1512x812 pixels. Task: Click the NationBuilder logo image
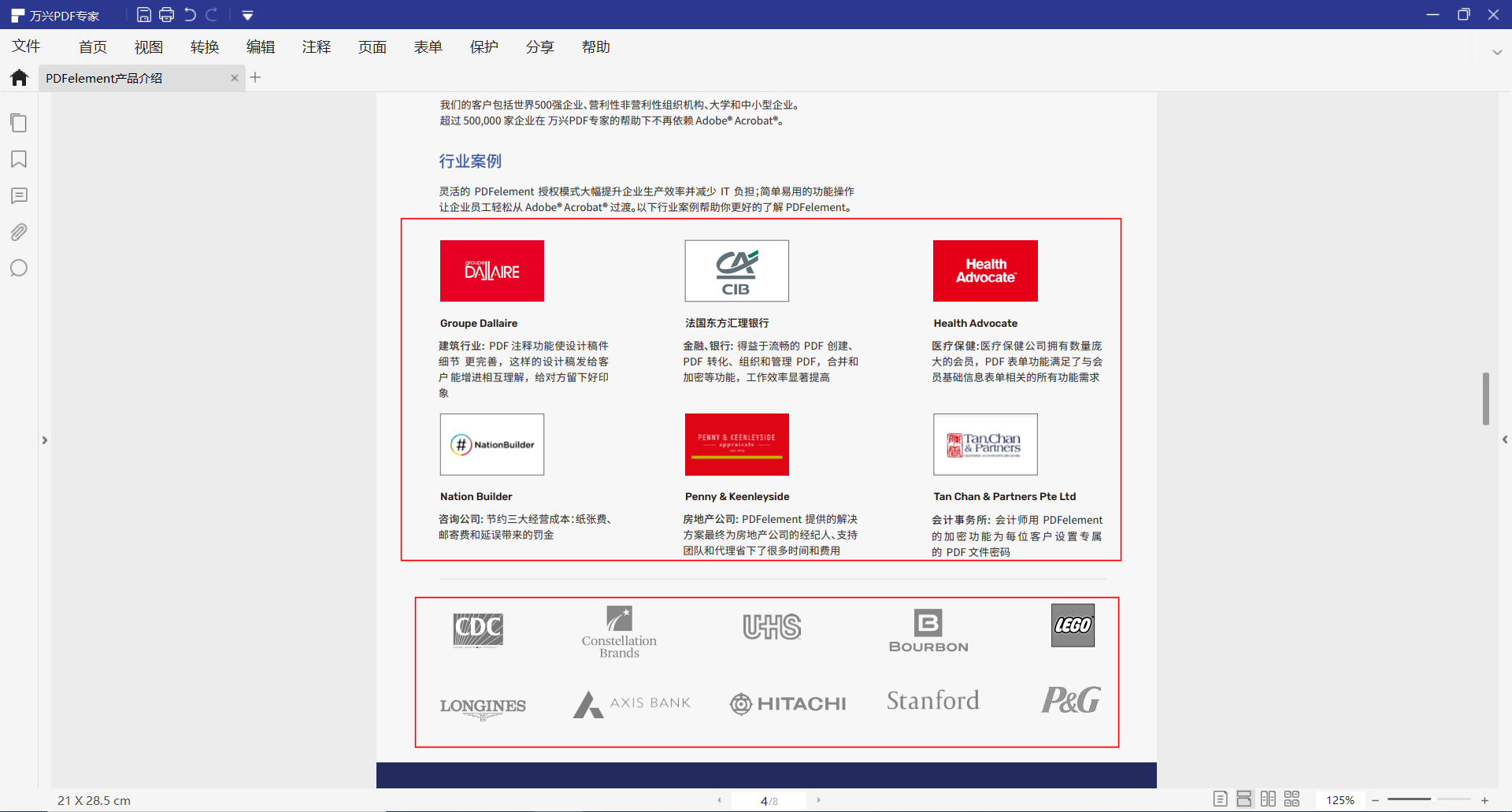coord(492,444)
